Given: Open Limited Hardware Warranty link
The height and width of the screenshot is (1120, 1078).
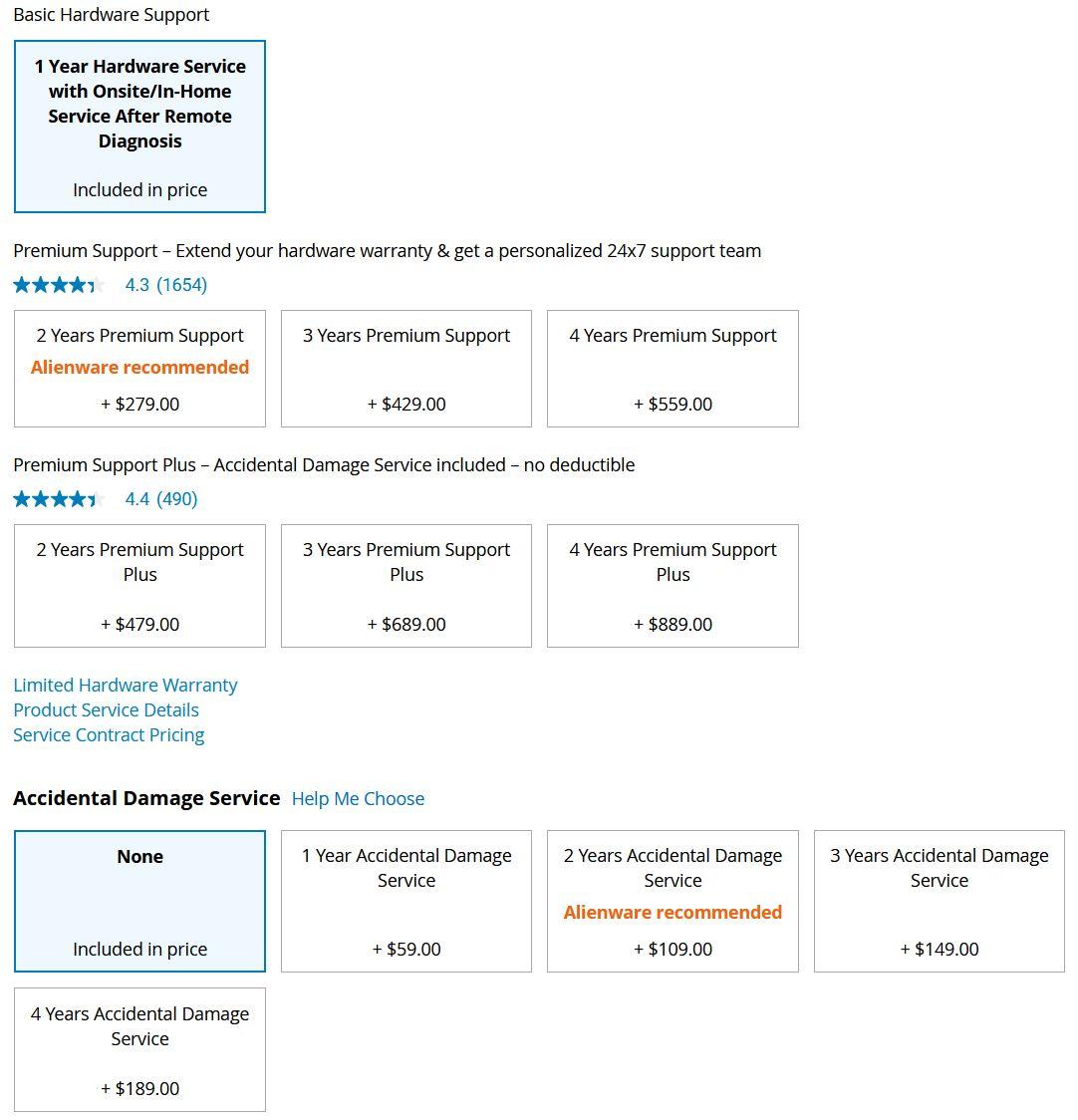Looking at the screenshot, I should (x=126, y=686).
